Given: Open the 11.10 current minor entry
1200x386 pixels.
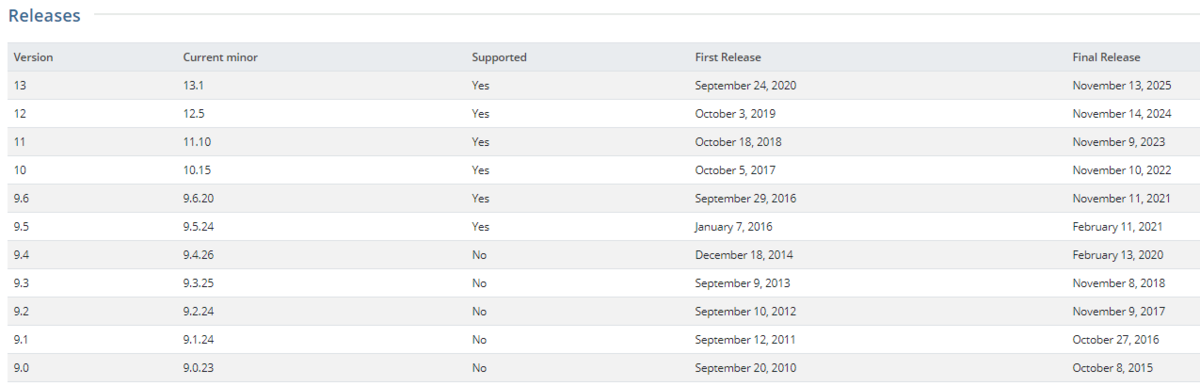Looking at the screenshot, I should tap(197, 142).
